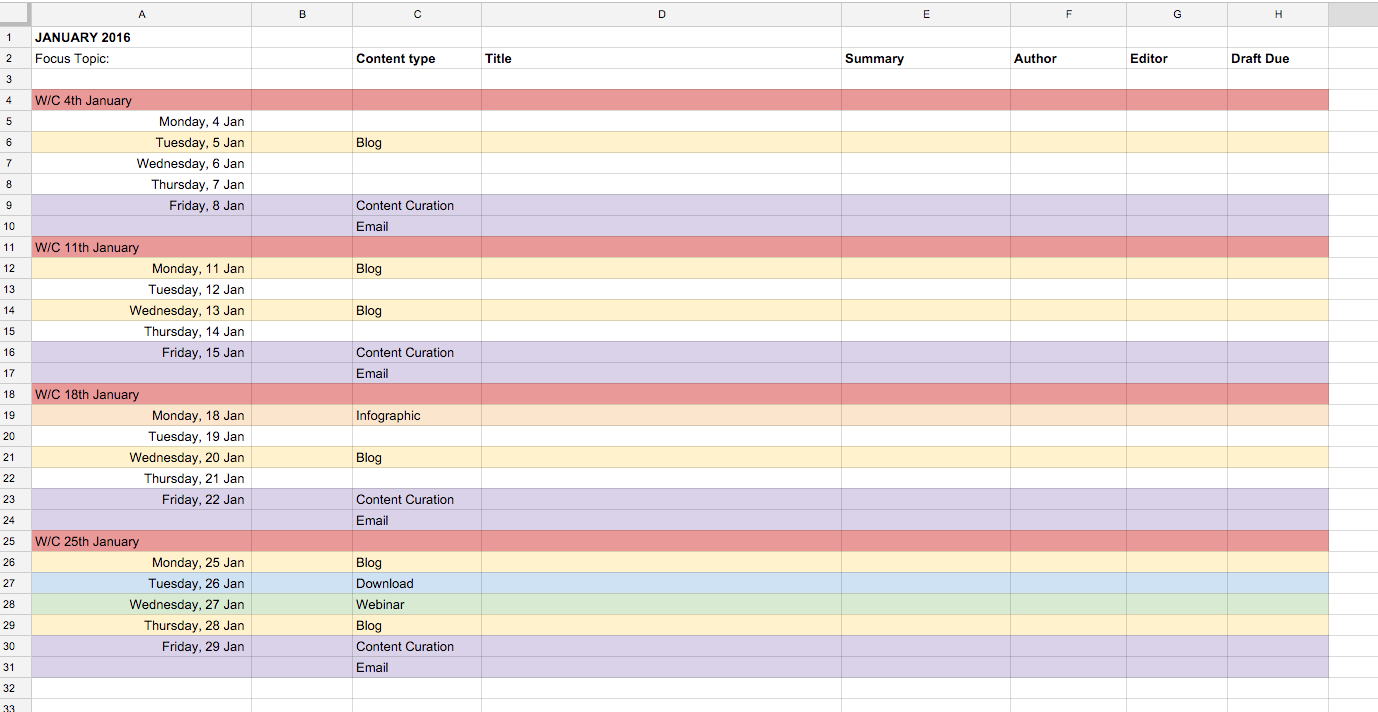1378x712 pixels.
Task: Select the Email cell in row 24
Action: point(416,521)
